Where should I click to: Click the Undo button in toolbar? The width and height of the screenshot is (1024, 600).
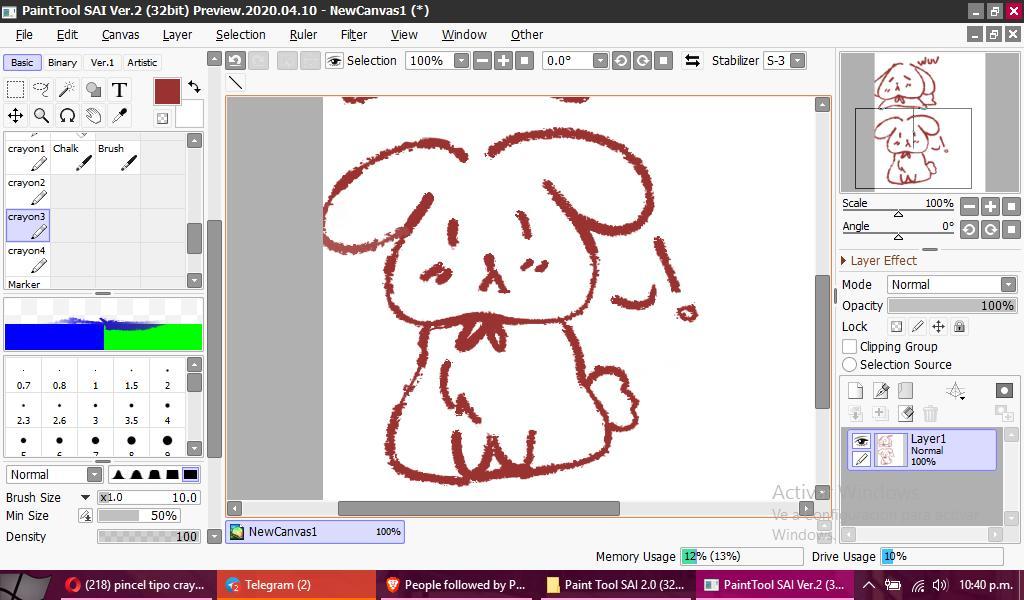point(235,61)
